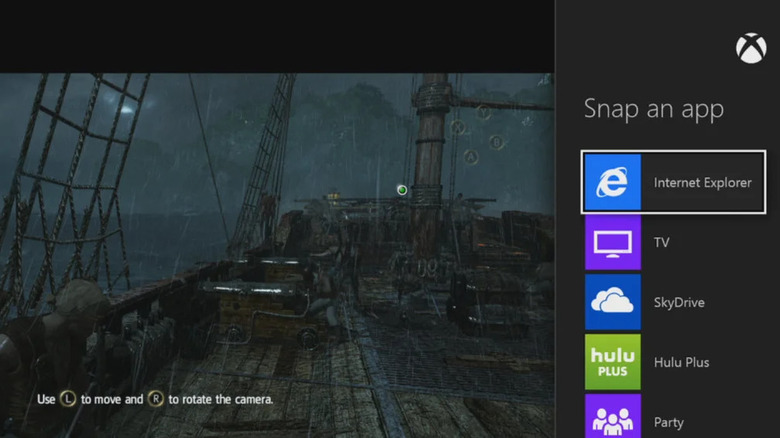
Task: Pick the SkyDrive text label
Action: tap(679, 303)
